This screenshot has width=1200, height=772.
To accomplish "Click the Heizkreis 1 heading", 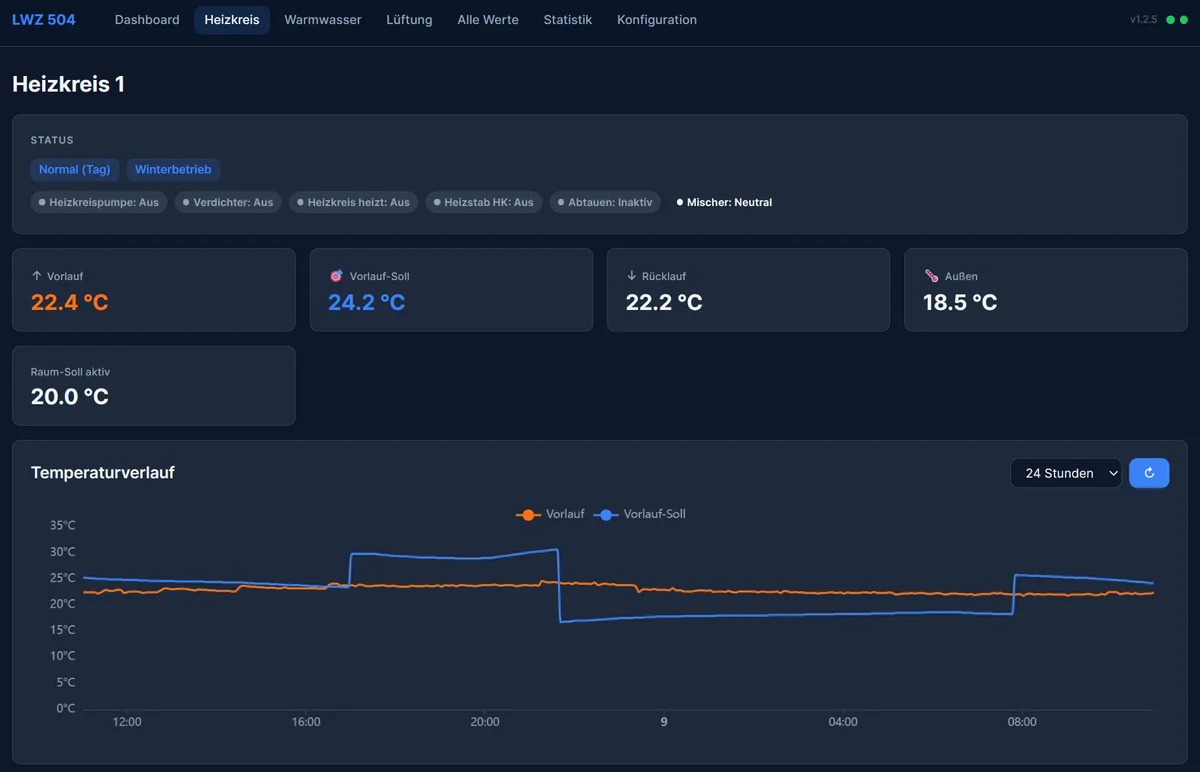I will (x=68, y=84).
